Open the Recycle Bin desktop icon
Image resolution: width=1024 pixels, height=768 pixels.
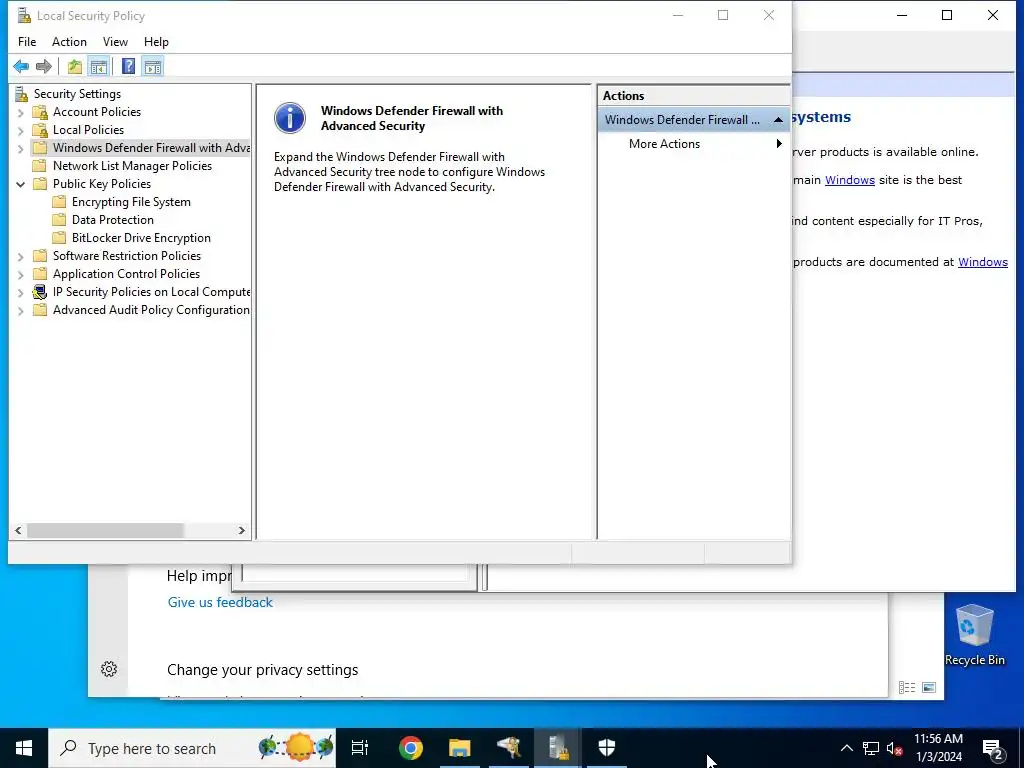(974, 635)
